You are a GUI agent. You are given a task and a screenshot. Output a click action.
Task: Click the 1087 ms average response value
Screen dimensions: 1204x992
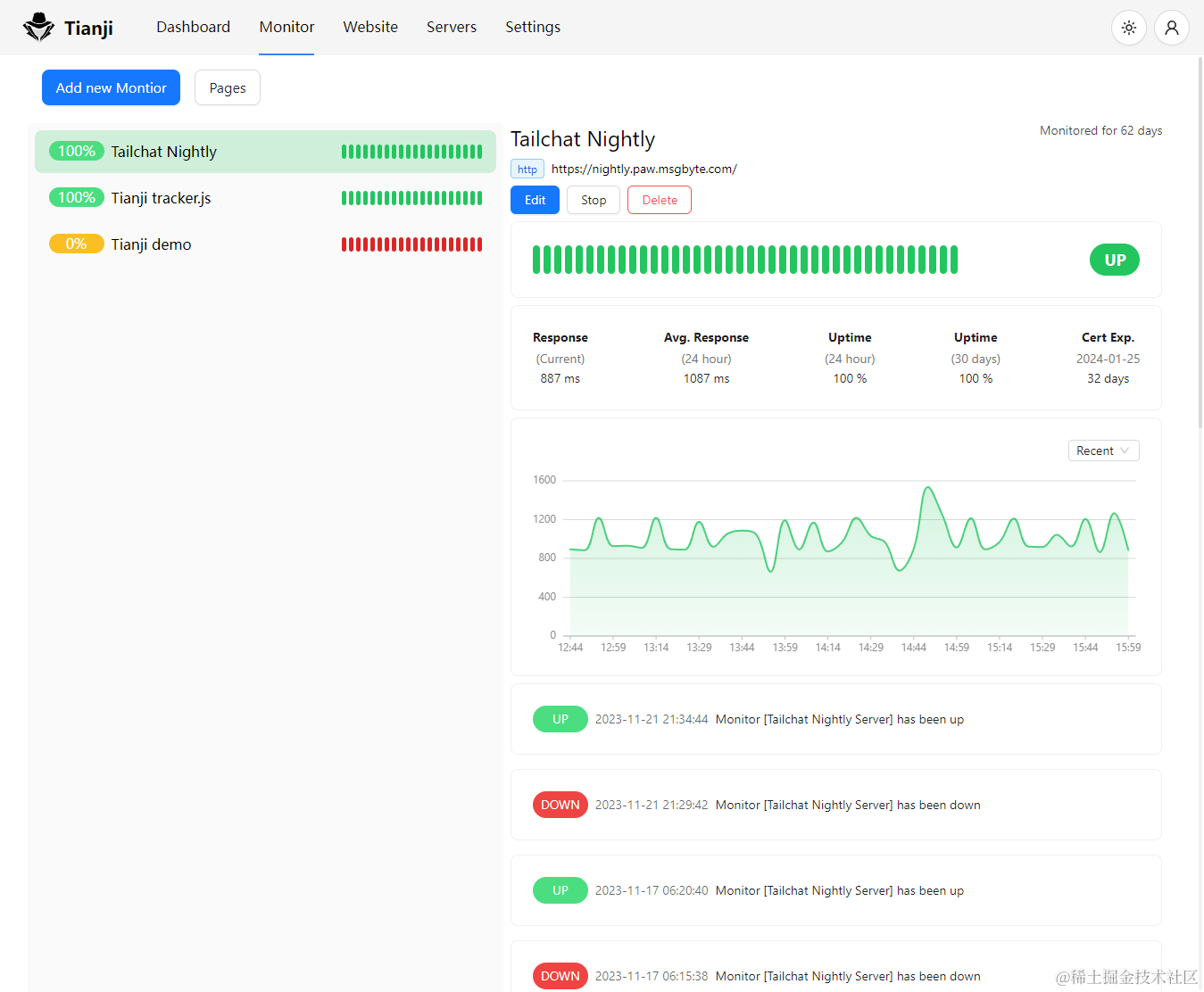point(706,378)
